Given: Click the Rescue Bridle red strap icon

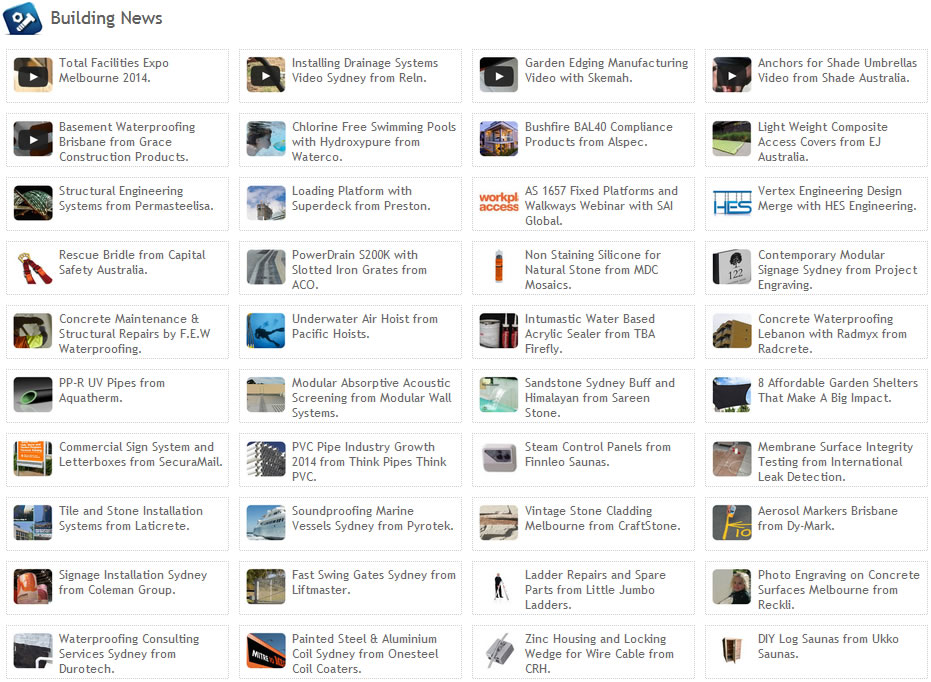Looking at the screenshot, I should [33, 267].
